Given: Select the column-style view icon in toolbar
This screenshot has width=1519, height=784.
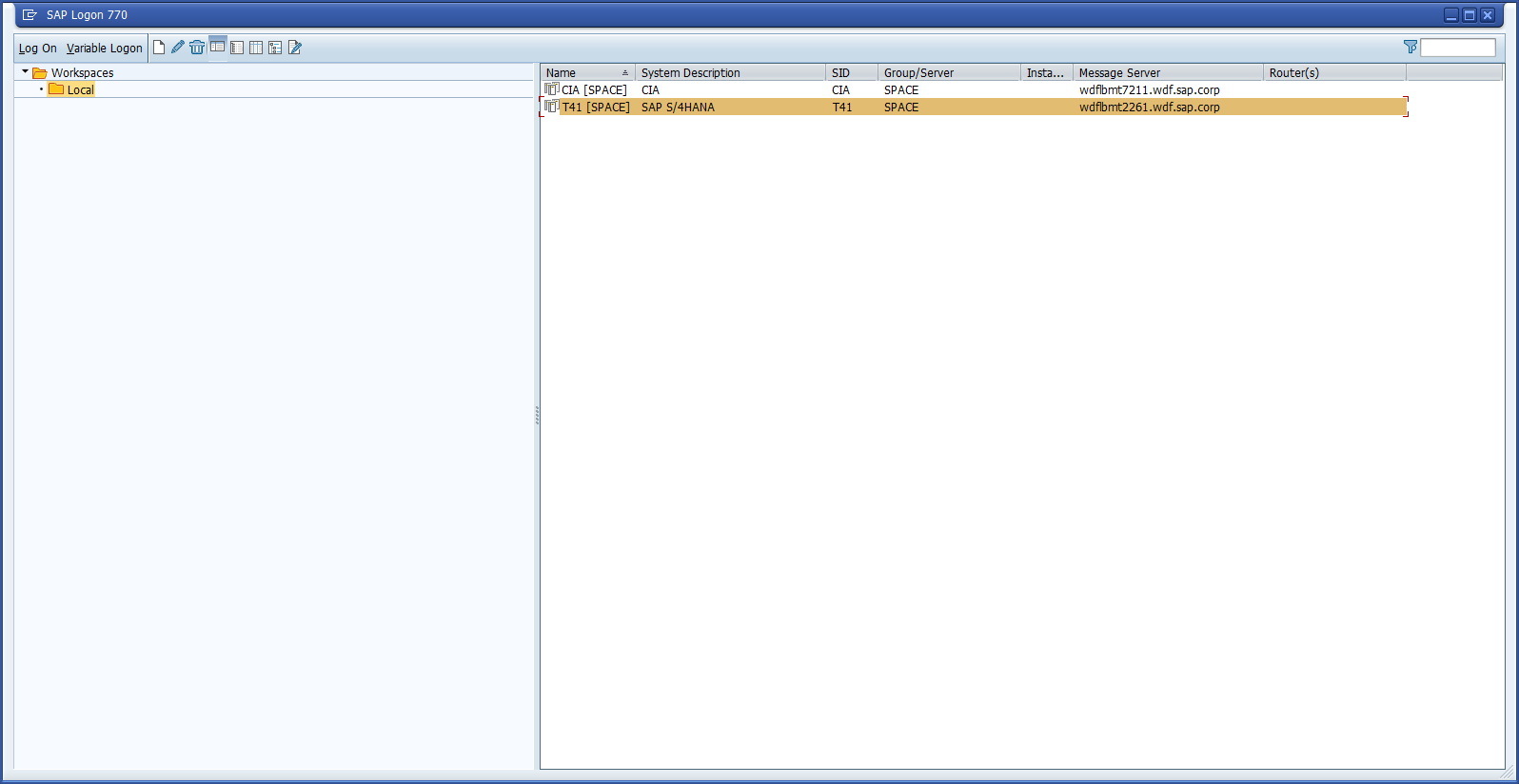Looking at the screenshot, I should 256,48.
